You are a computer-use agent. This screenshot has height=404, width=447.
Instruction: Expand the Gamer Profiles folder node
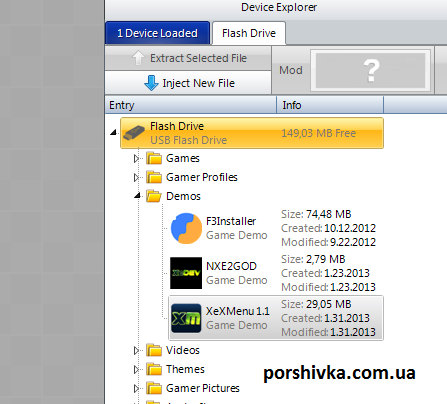click(136, 177)
